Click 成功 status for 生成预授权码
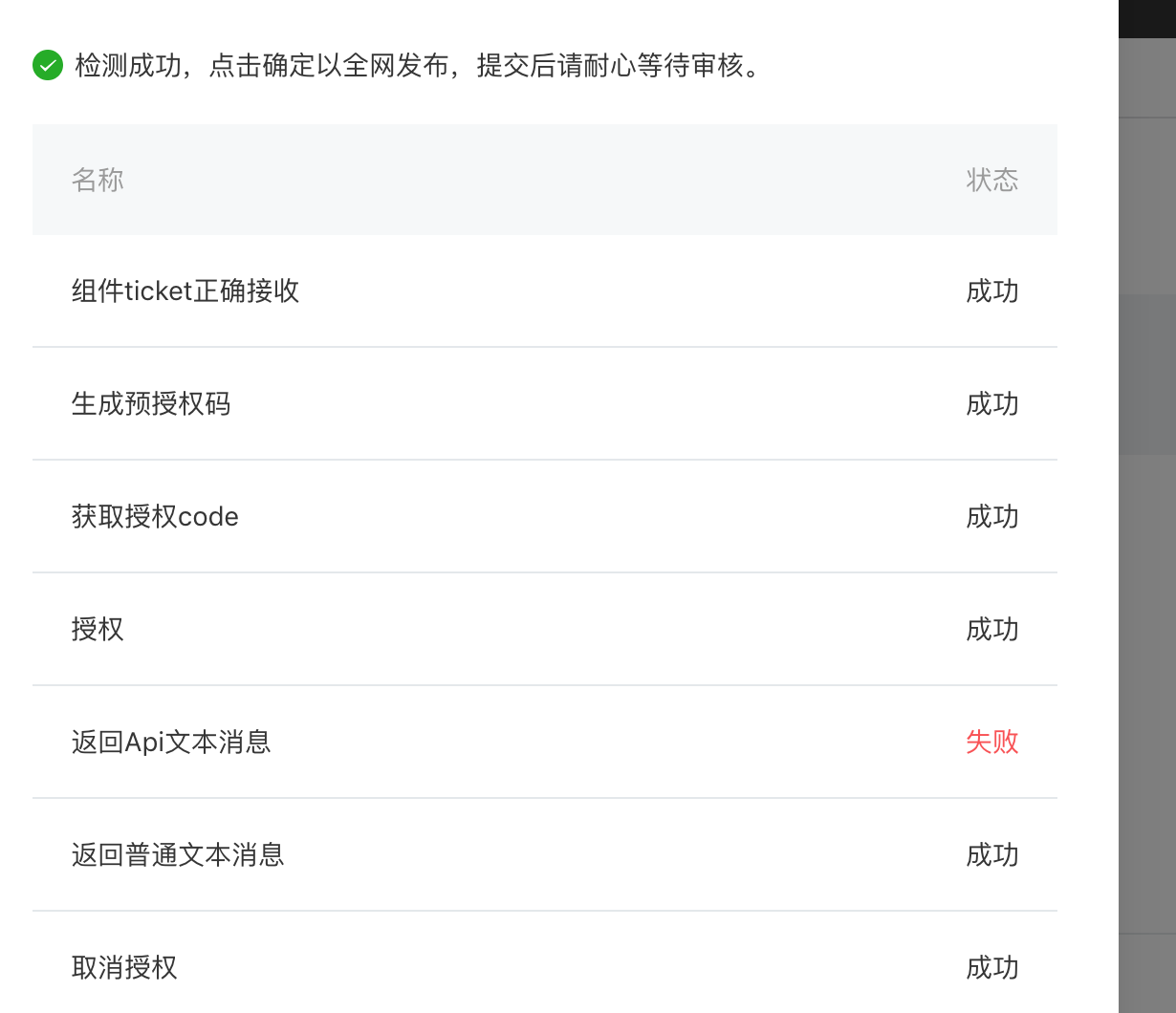This screenshot has width=1176, height=1013. [x=991, y=404]
